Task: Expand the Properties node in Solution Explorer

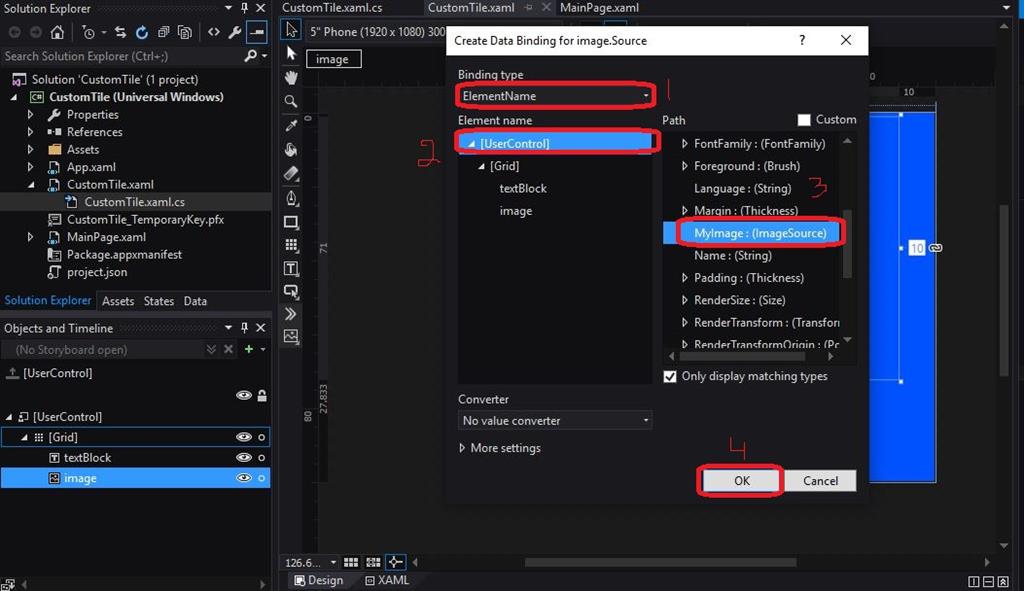Action: click(30, 114)
